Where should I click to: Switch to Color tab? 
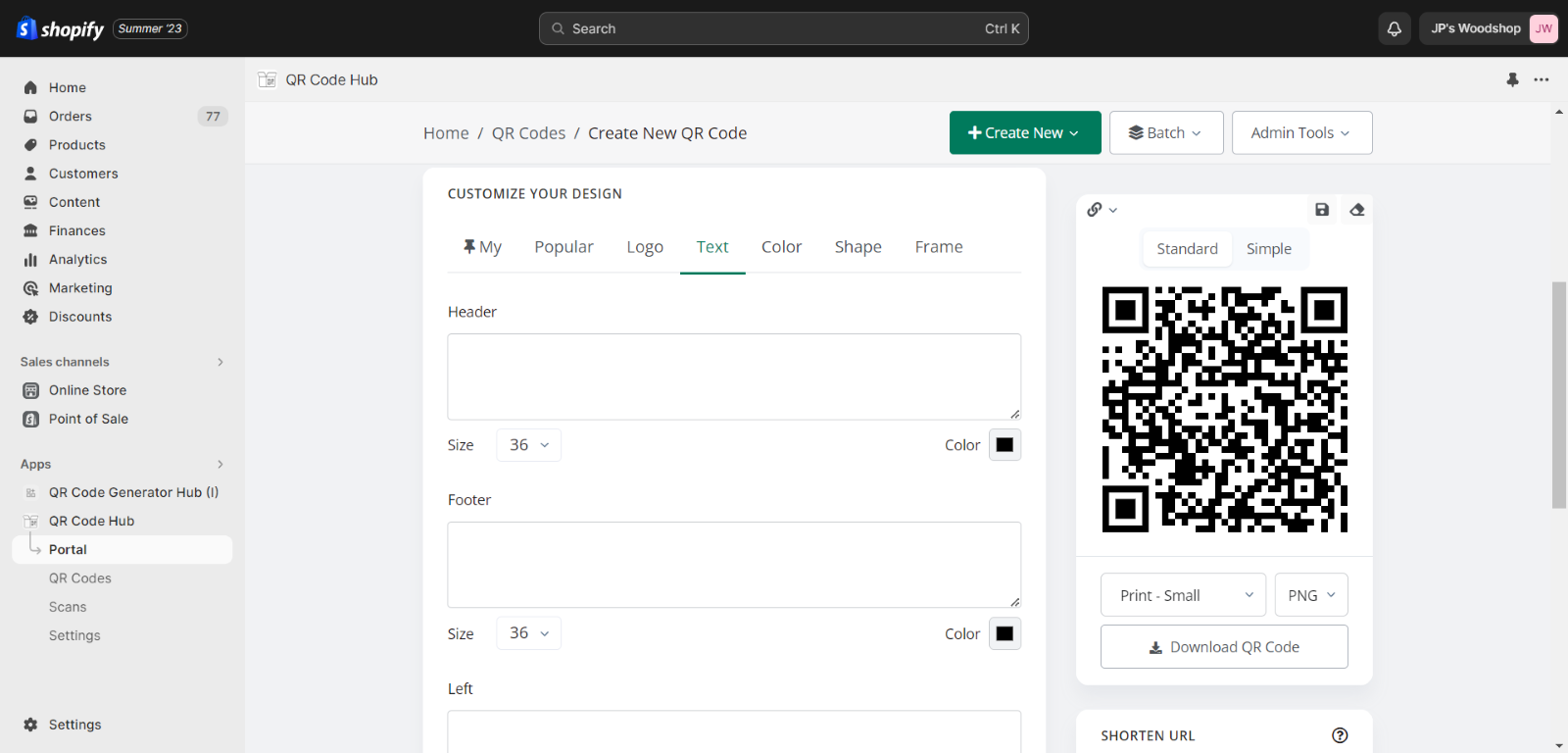coord(781,247)
